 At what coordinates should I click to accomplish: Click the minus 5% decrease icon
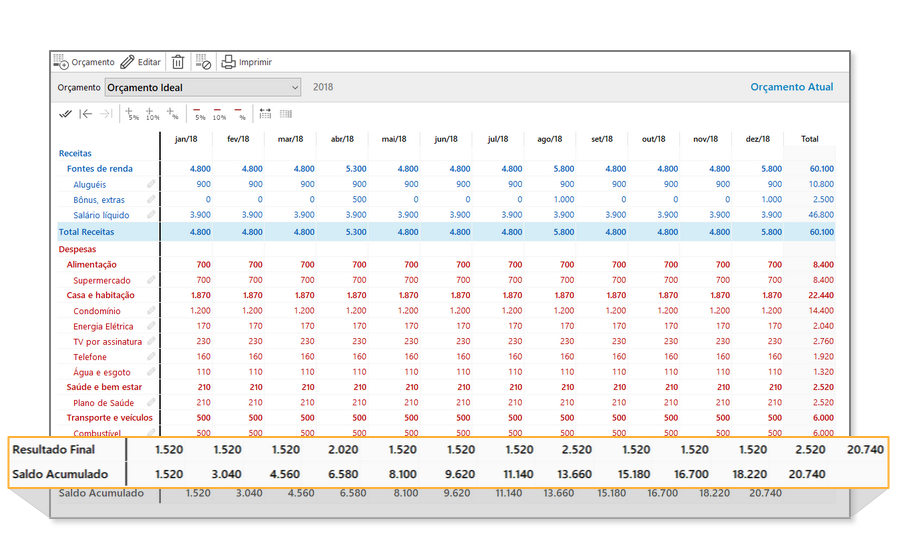coord(199,114)
